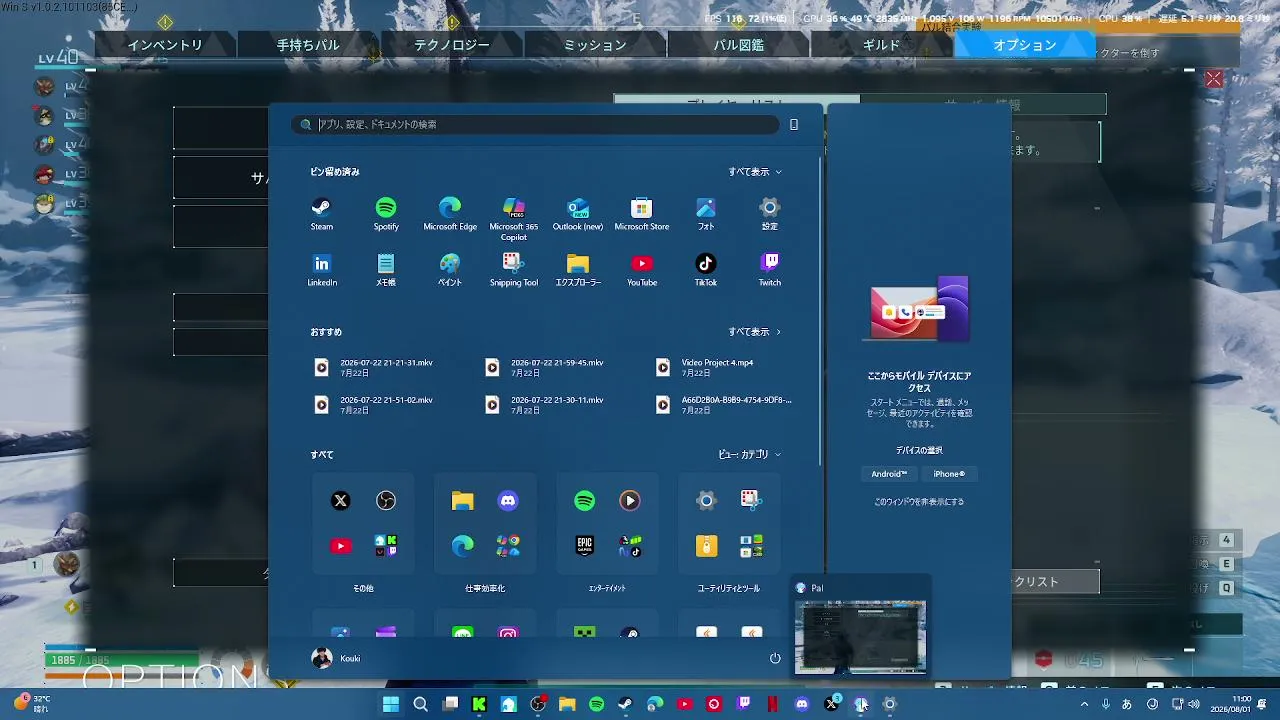Open Netflix on taskbar
This screenshot has width=1280, height=720.
[772, 704]
